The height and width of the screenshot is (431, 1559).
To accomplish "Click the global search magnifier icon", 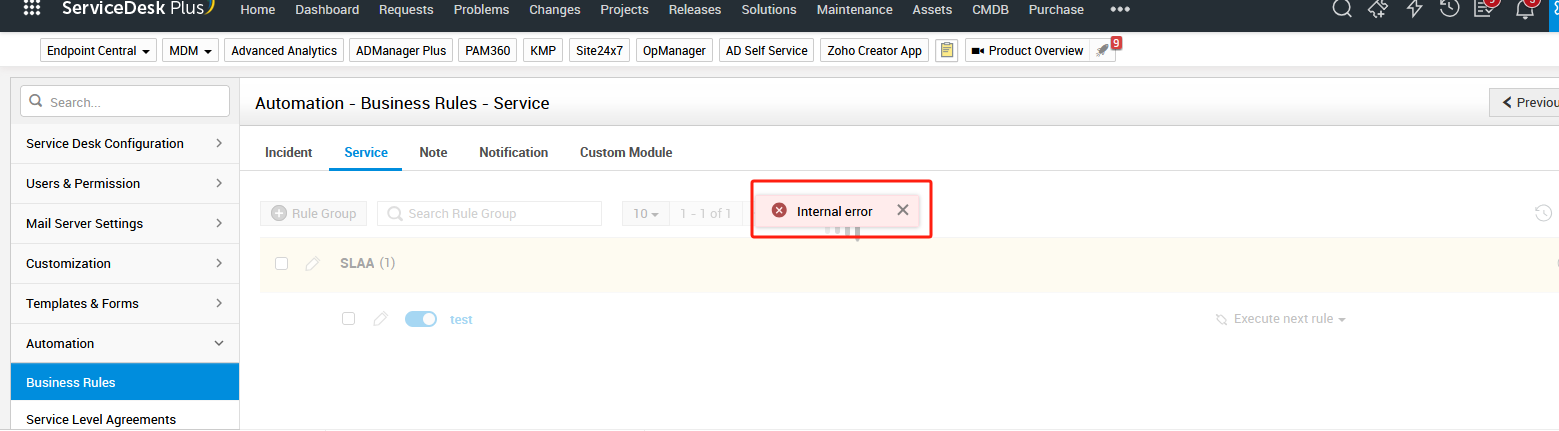I will pos(1341,9).
